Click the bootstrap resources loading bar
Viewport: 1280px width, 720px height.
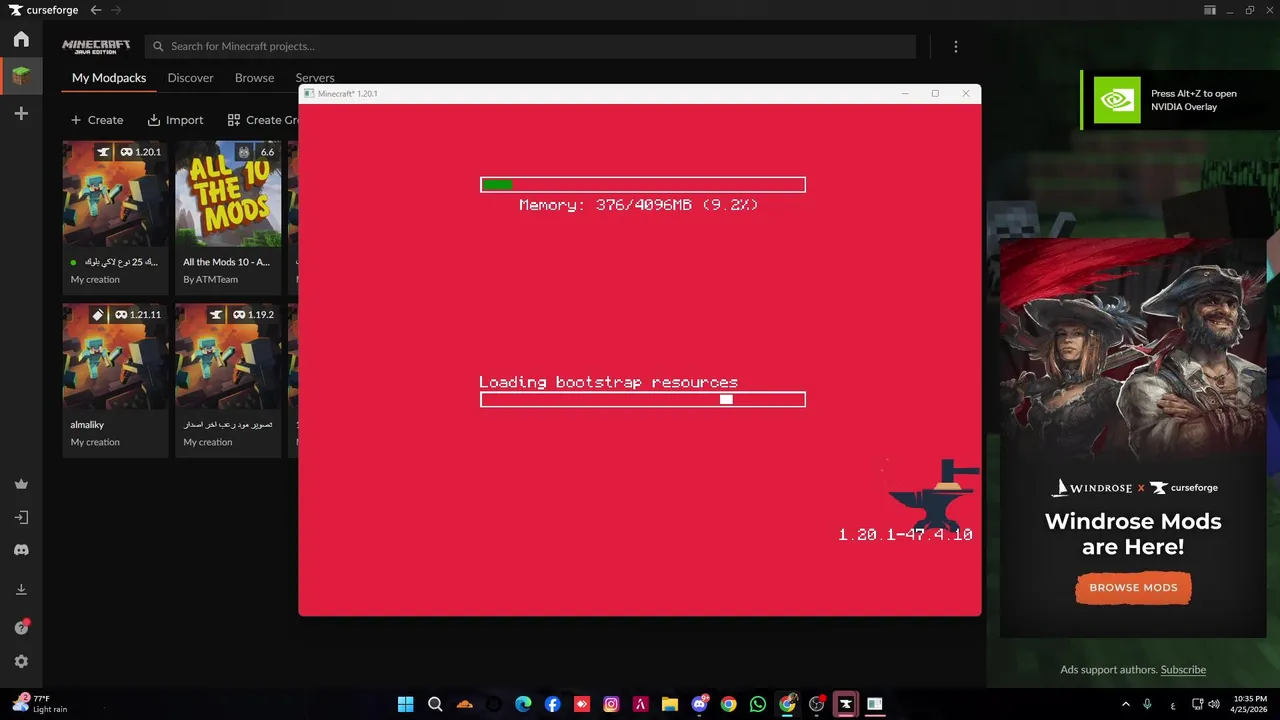(643, 399)
